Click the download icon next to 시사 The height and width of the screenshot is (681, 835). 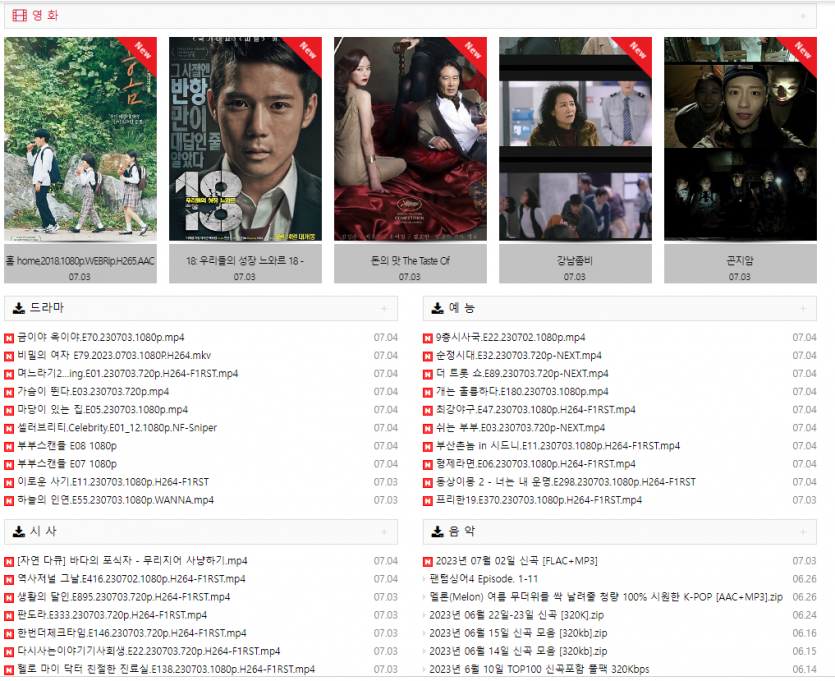[x=19, y=532]
